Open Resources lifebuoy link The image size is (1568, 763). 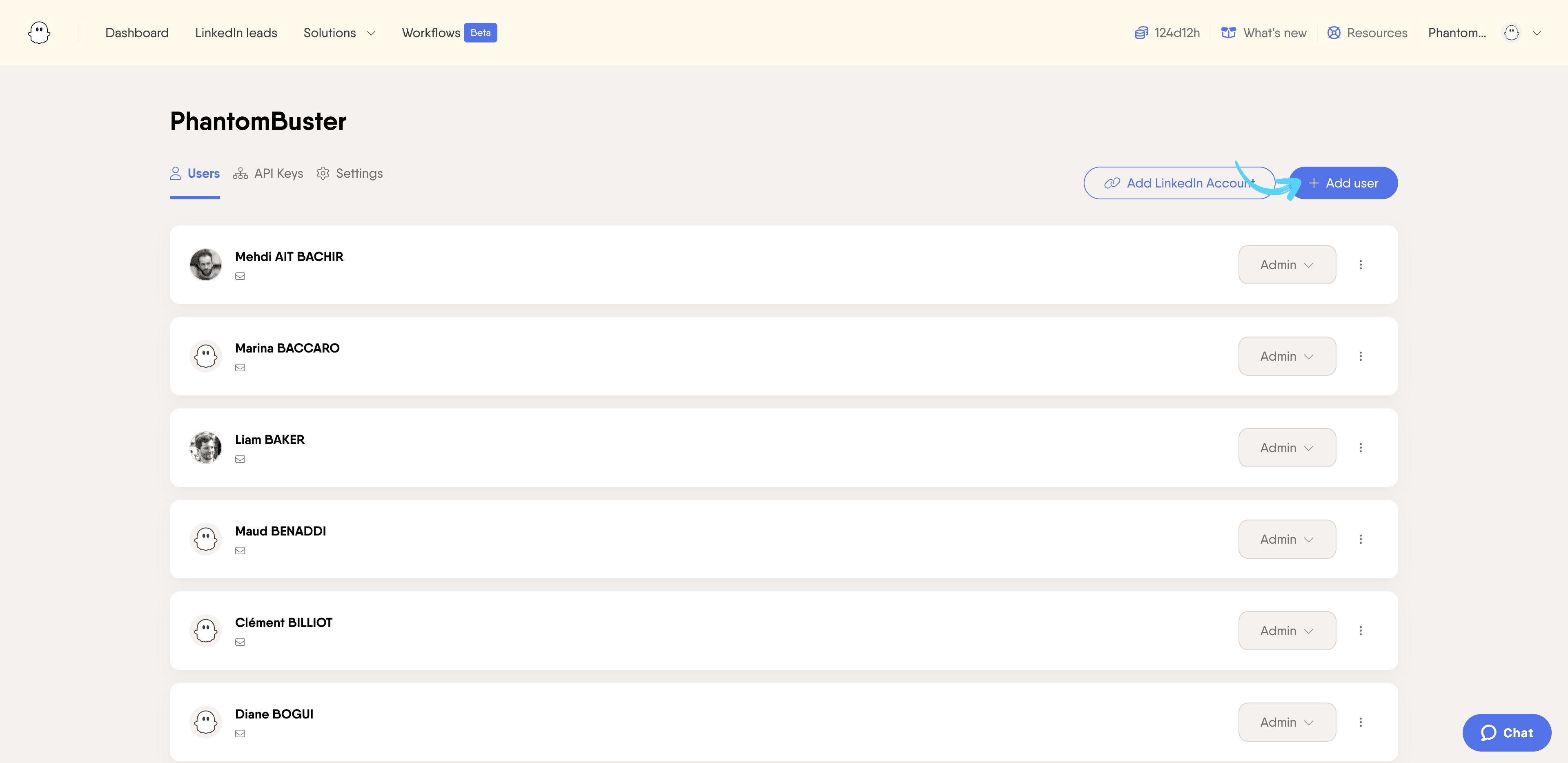[x=1367, y=33]
